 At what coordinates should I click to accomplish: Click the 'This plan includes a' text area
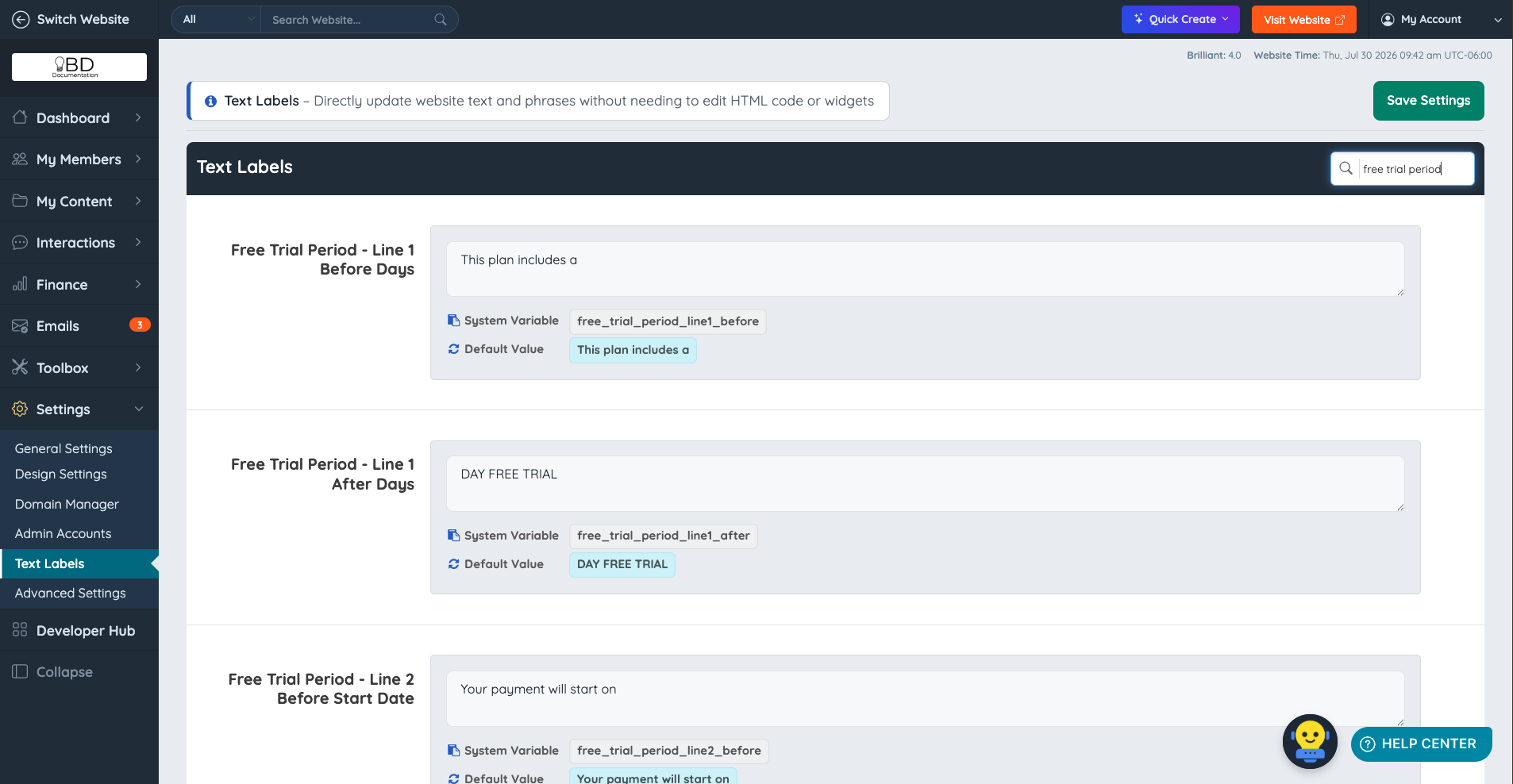926,269
